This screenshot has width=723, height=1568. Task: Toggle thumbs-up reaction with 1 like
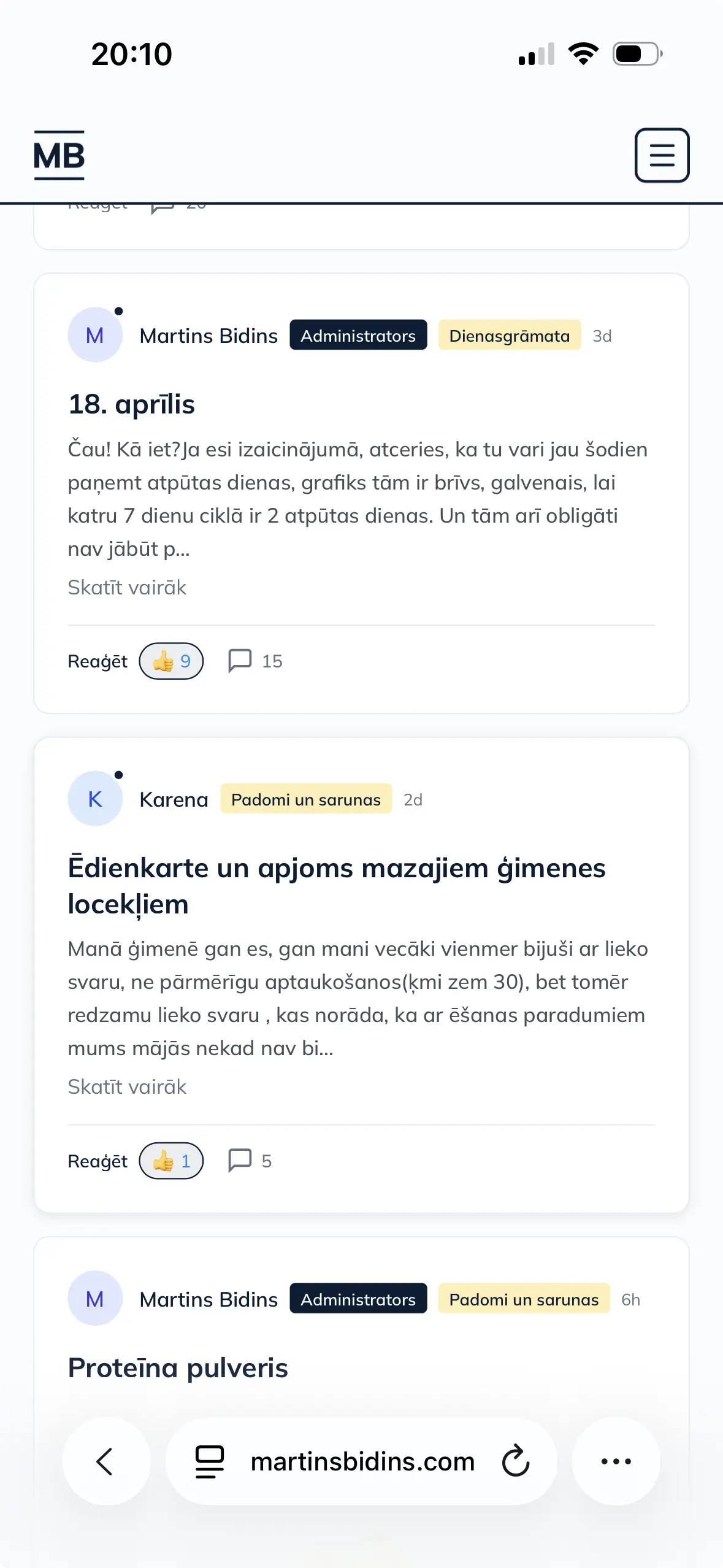coord(171,1161)
